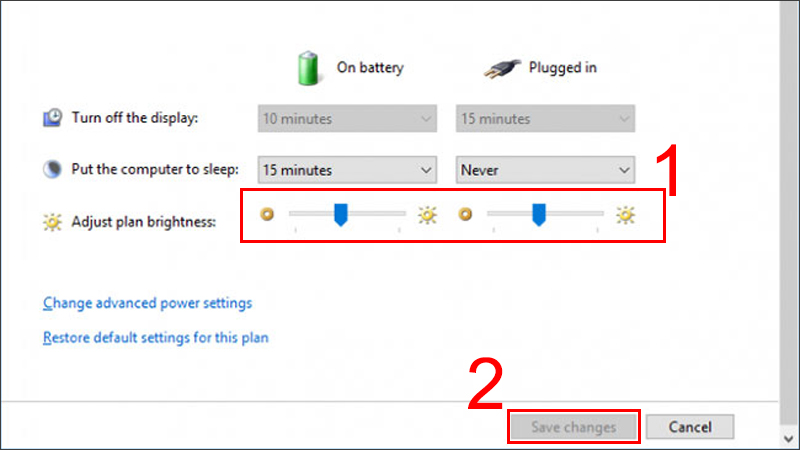Click the On battery brightness slider thumb

click(340, 214)
